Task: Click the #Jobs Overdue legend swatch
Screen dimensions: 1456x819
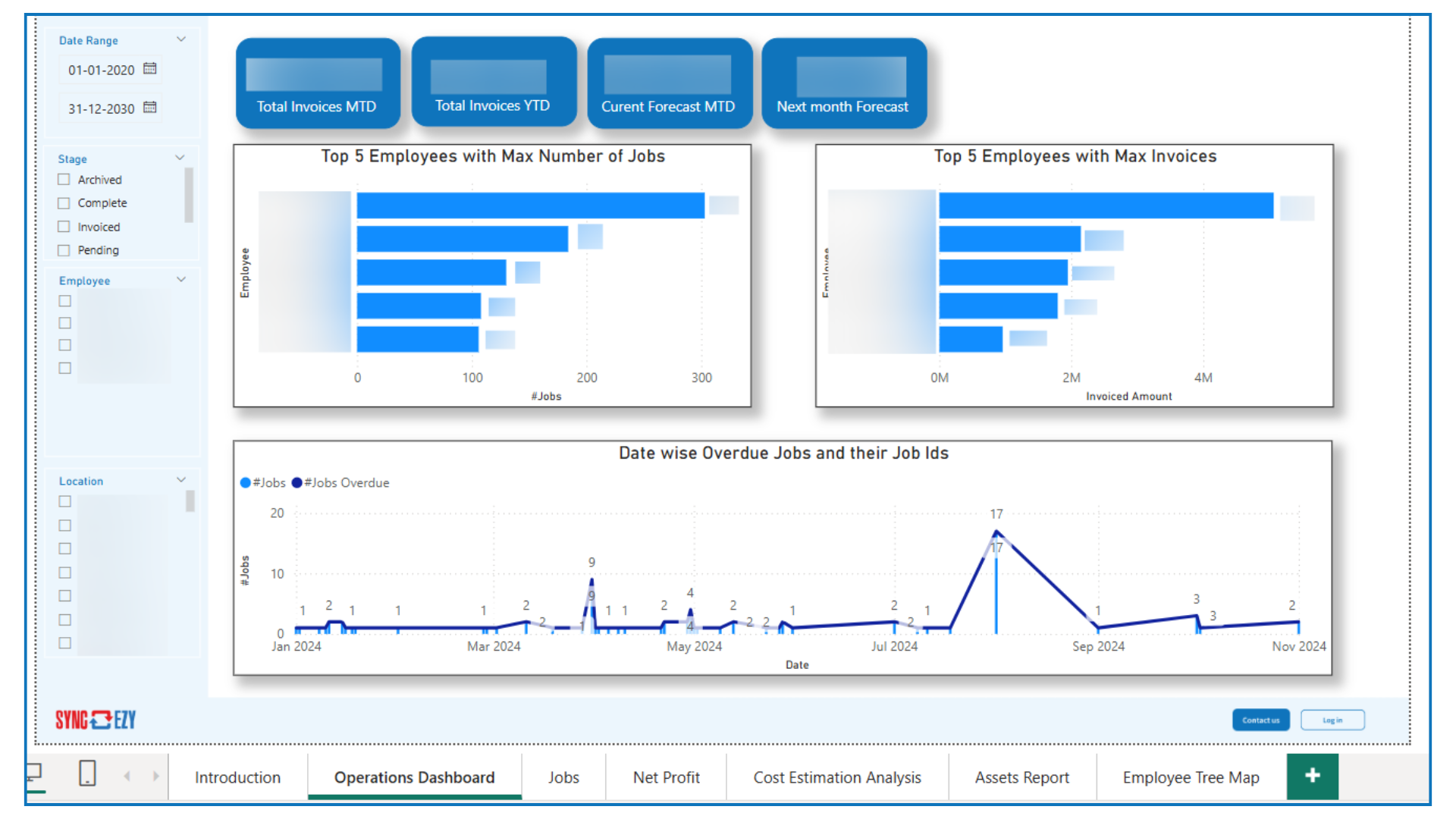Action: coord(297,483)
